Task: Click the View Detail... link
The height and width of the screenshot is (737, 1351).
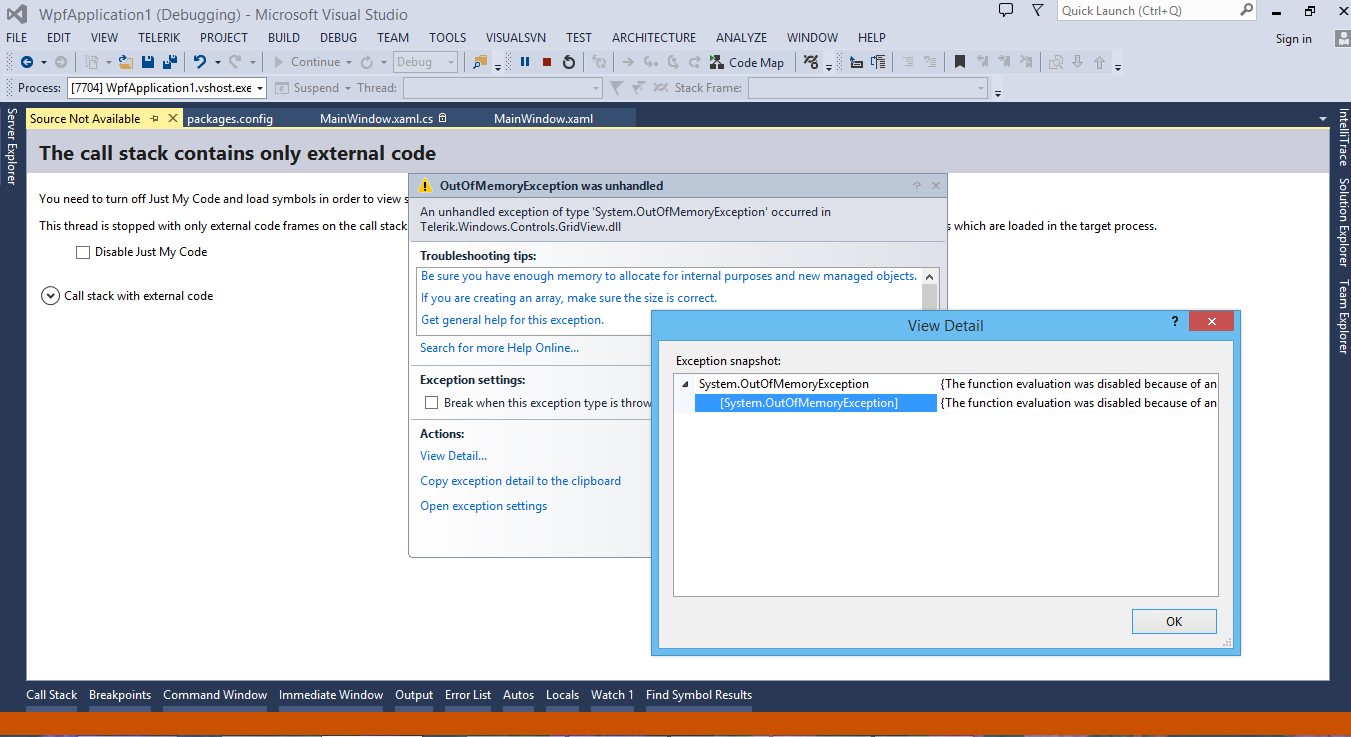Action: tap(453, 456)
